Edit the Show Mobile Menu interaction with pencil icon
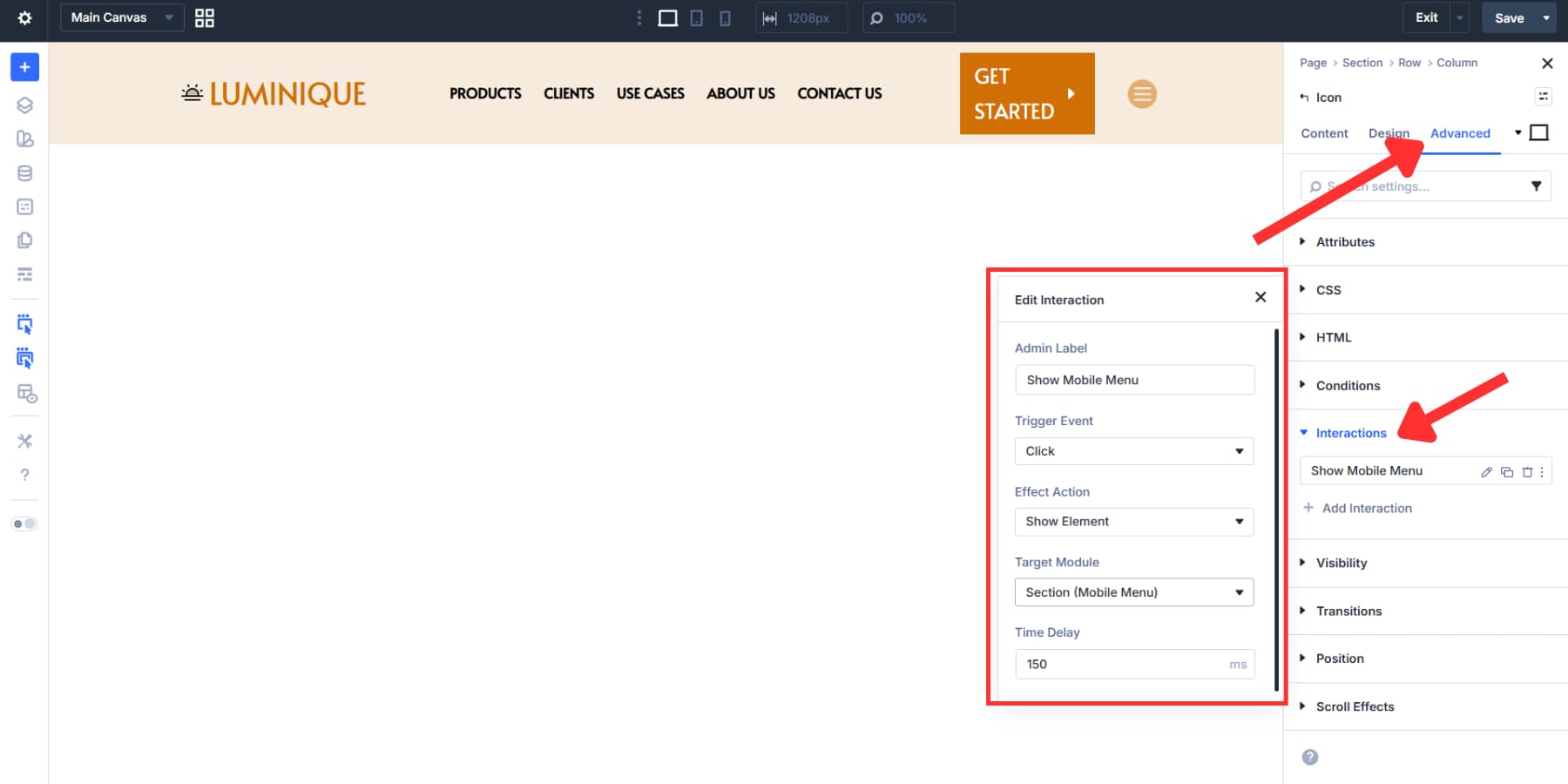This screenshot has height=784, width=1568. click(x=1485, y=471)
